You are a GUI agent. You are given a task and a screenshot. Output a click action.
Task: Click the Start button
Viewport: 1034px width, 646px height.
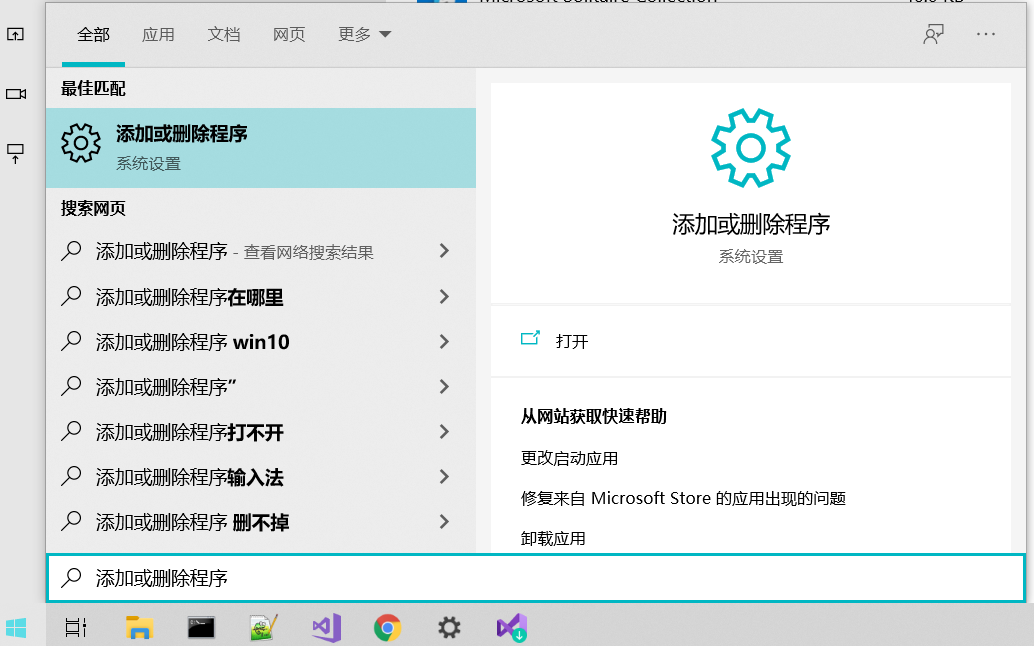pyautogui.click(x=14, y=627)
